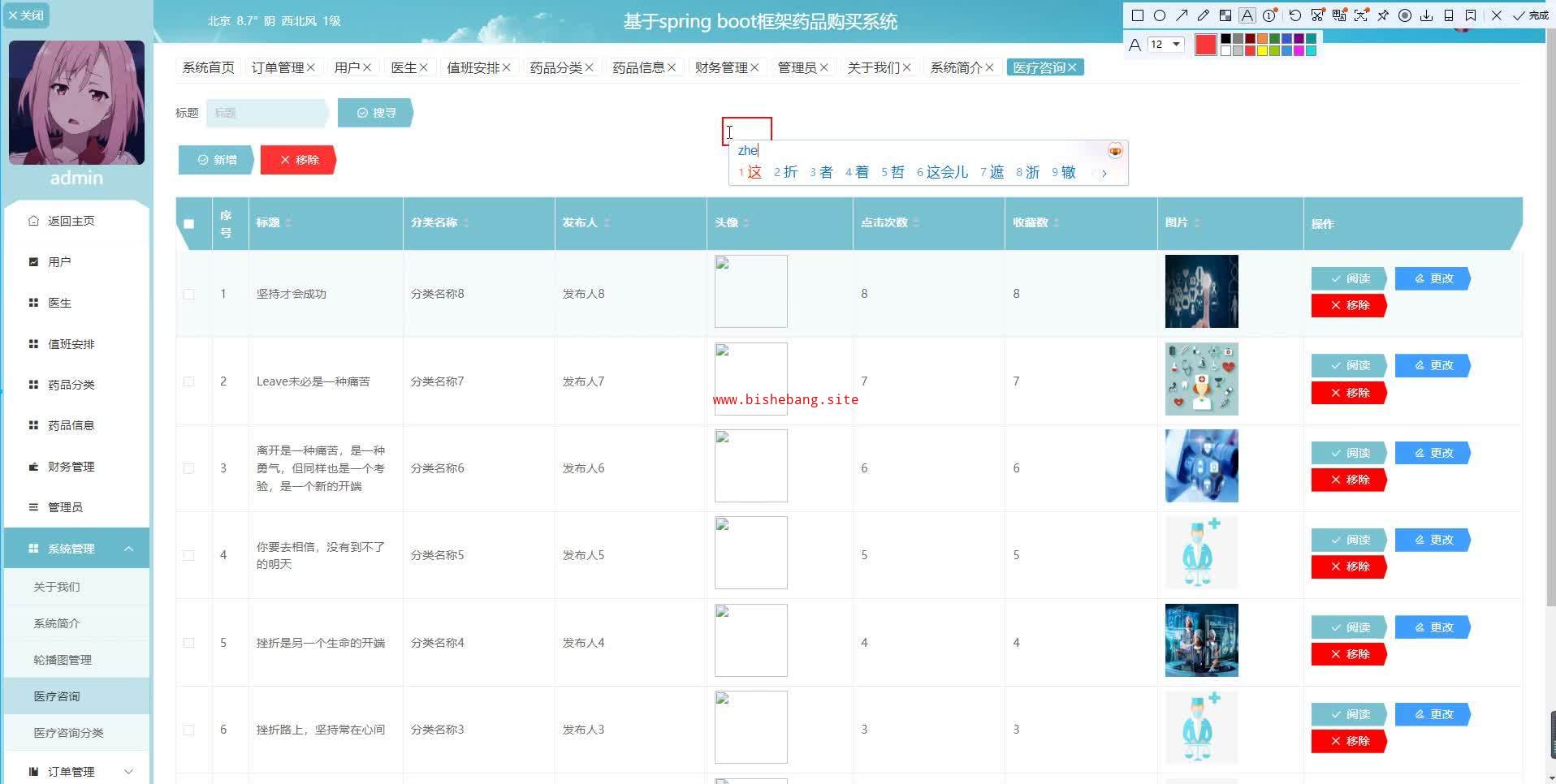
Task: Pick the yellow color swatch
Action: tap(1262, 51)
